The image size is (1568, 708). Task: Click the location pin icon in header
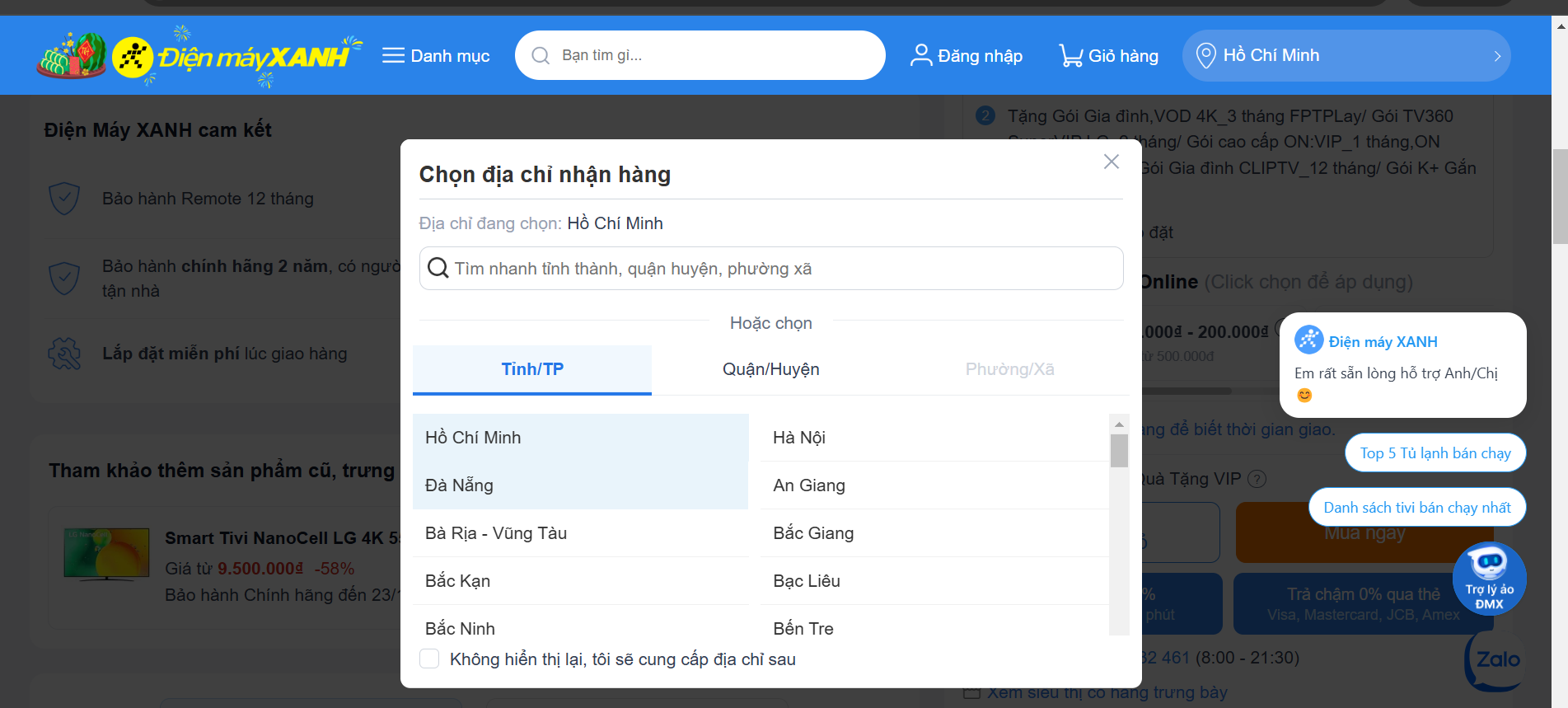click(x=1205, y=56)
